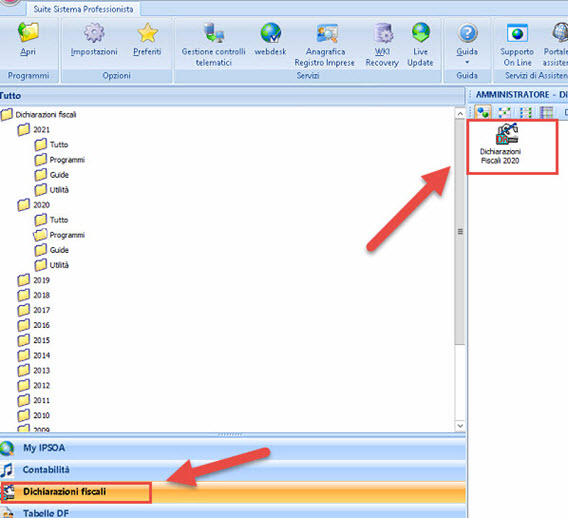Open the 2019 folder
This screenshot has width=568, height=518.
(33, 280)
